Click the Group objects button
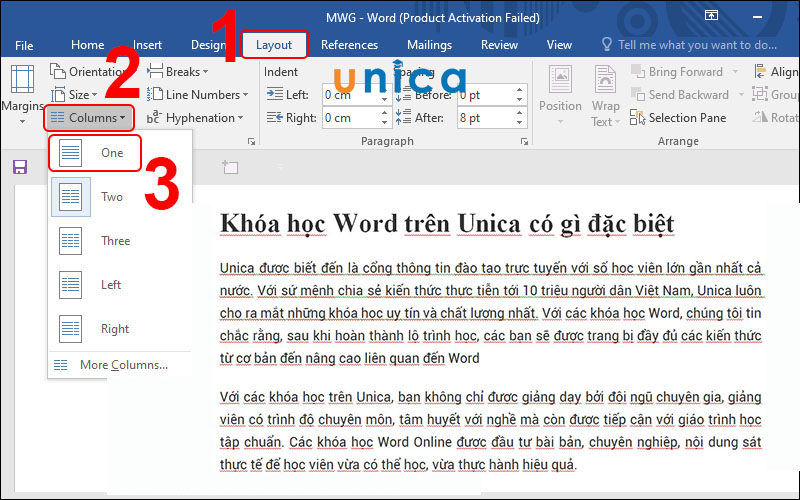The width and height of the screenshot is (800, 500). click(776, 95)
